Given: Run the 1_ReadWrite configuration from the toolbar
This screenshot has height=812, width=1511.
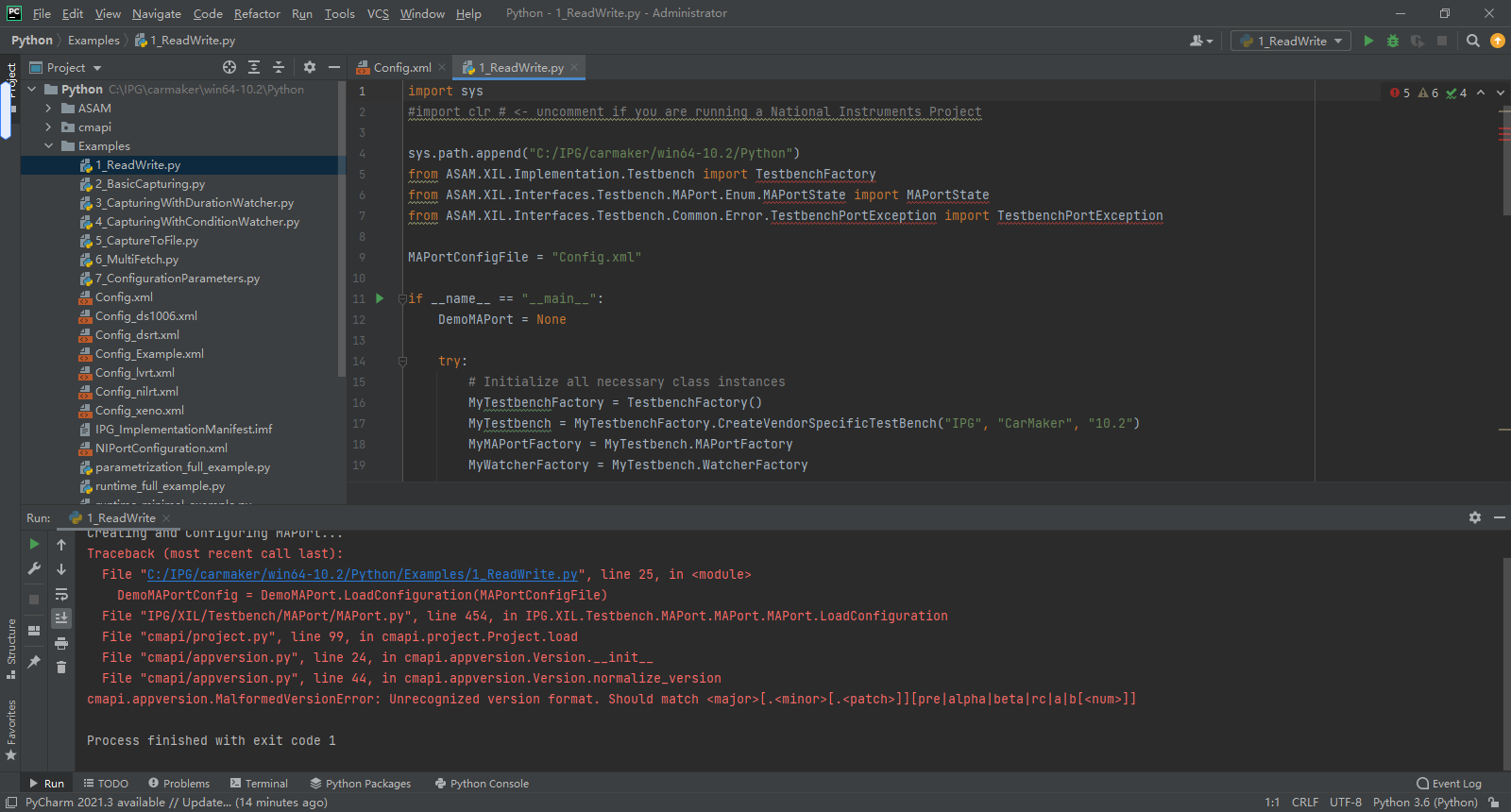Looking at the screenshot, I should [x=1368, y=41].
